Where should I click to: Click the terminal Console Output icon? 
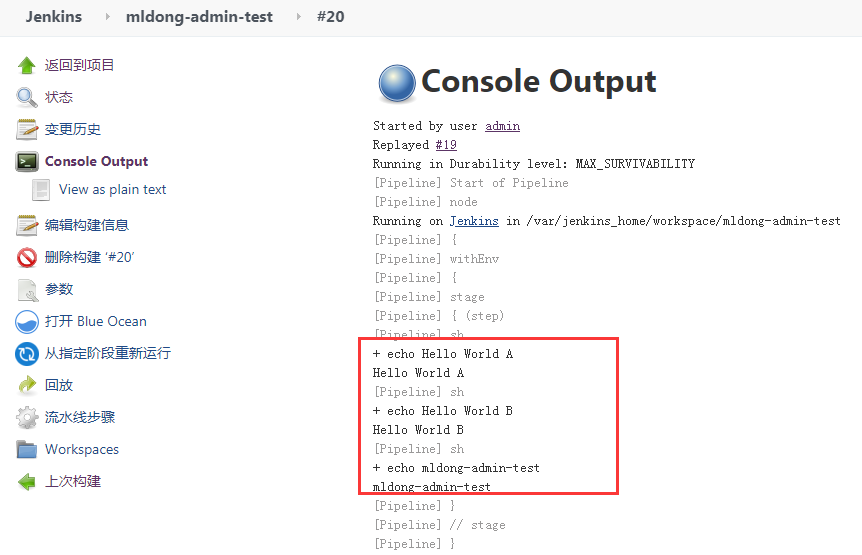(27, 161)
